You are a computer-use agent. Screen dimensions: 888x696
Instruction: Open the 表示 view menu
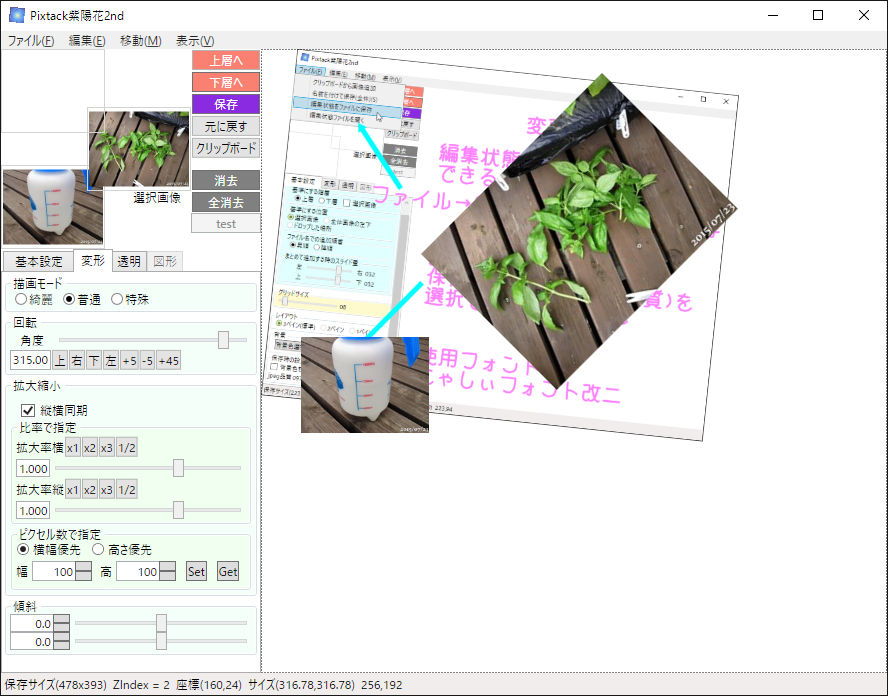pos(193,40)
